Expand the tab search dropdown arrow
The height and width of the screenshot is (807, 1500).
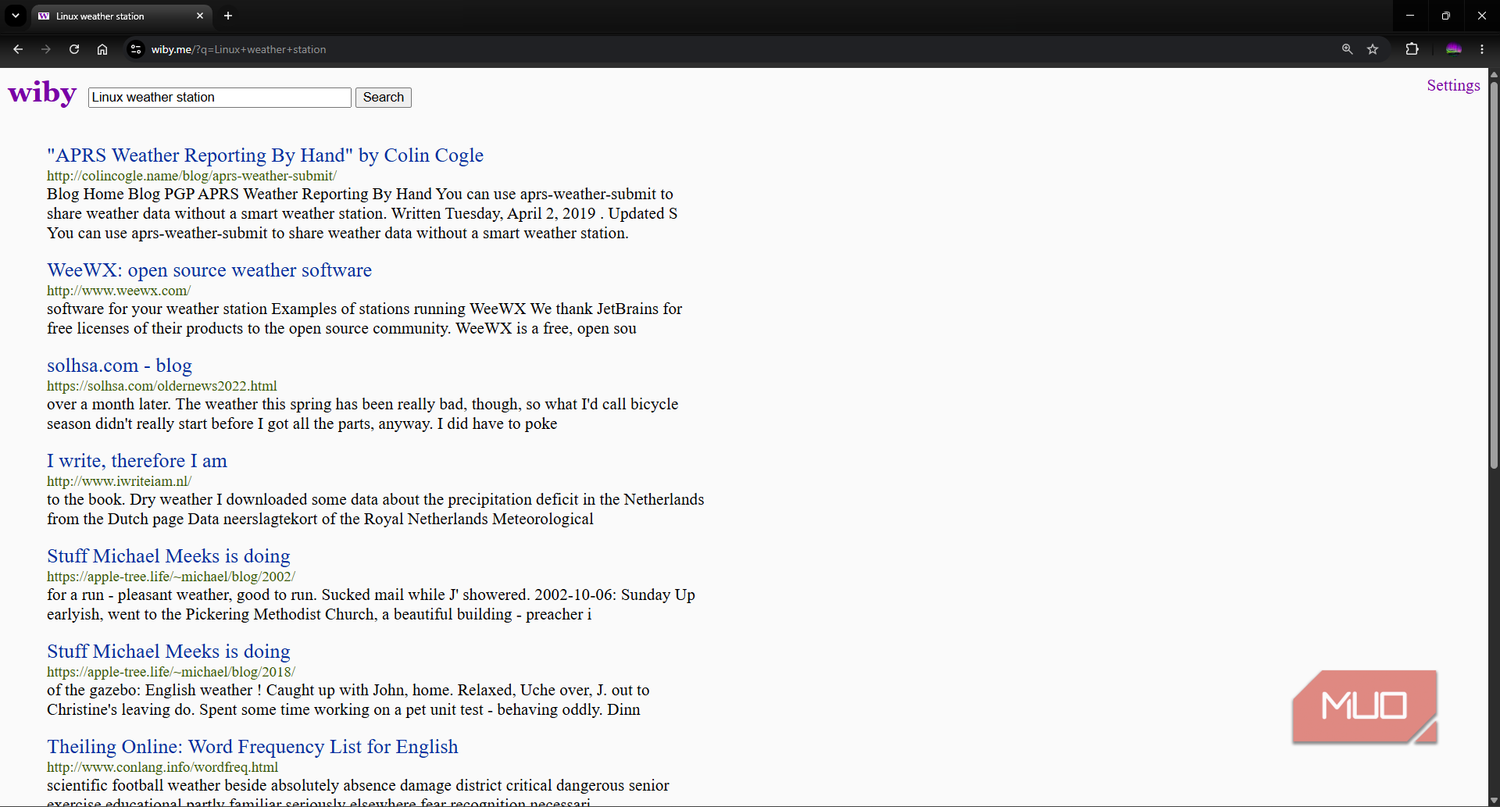coord(15,16)
